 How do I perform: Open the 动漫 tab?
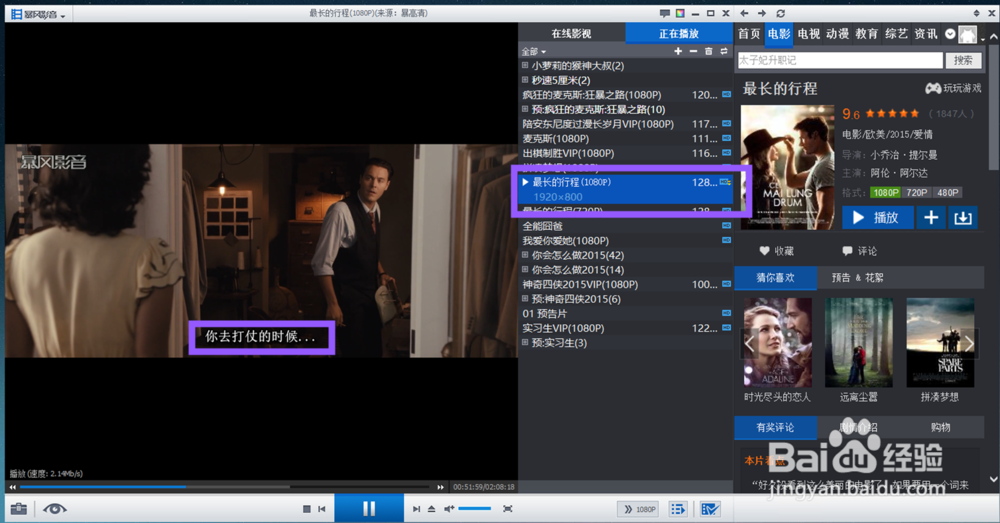[837, 34]
